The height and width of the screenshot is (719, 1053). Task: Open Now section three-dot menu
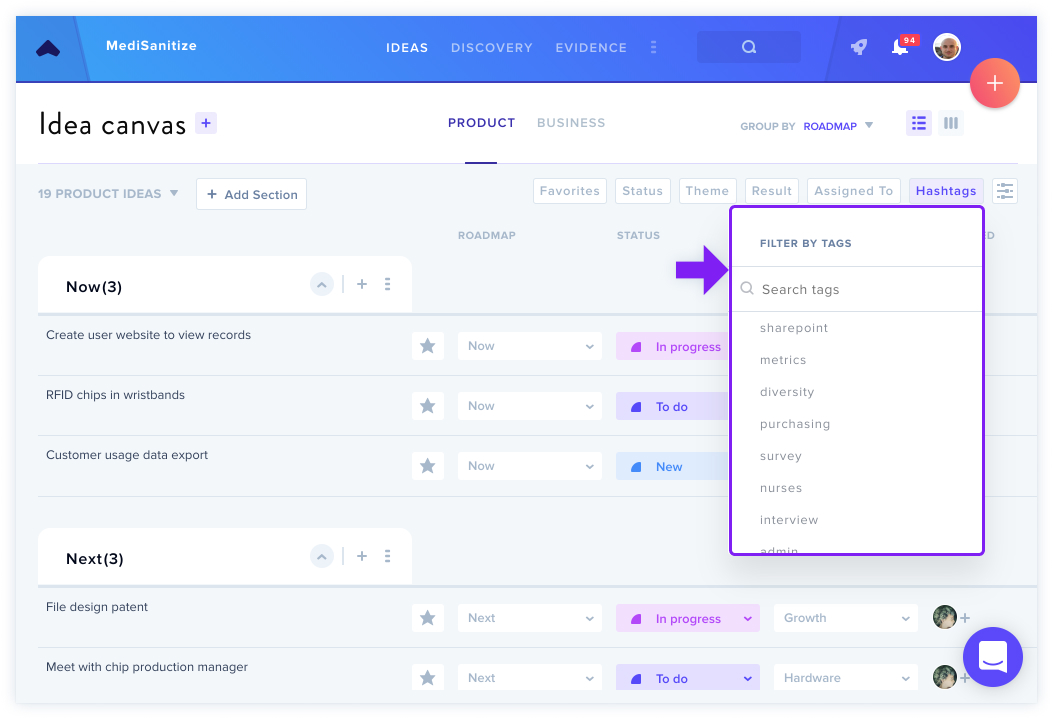[387, 285]
